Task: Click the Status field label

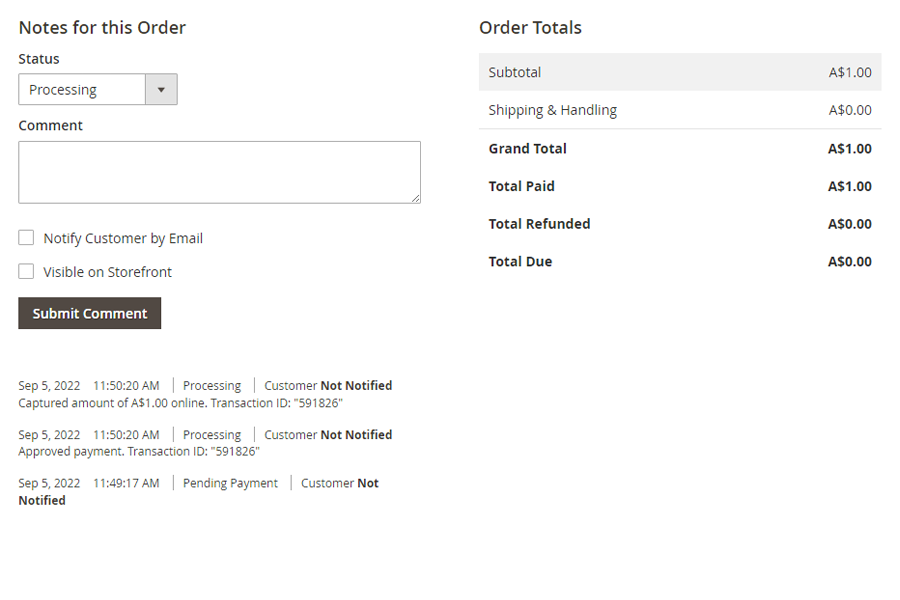Action: tap(39, 59)
